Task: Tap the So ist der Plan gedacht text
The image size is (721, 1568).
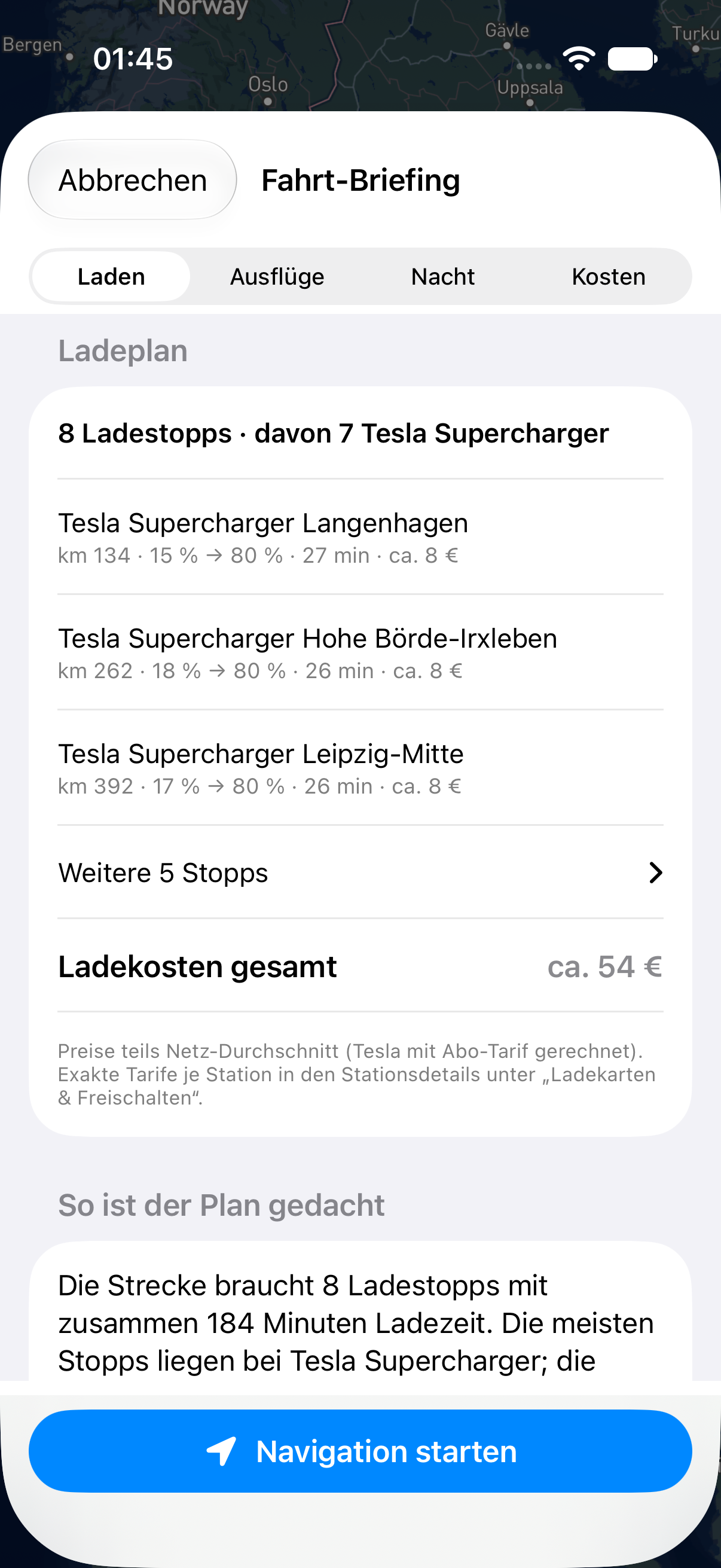Action: [221, 1205]
